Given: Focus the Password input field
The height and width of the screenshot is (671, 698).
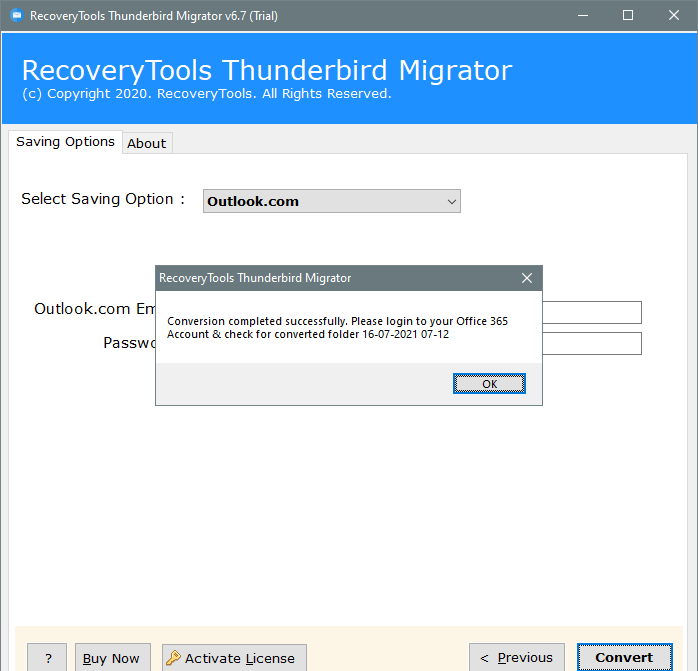Looking at the screenshot, I should pyautogui.click(x=592, y=343).
